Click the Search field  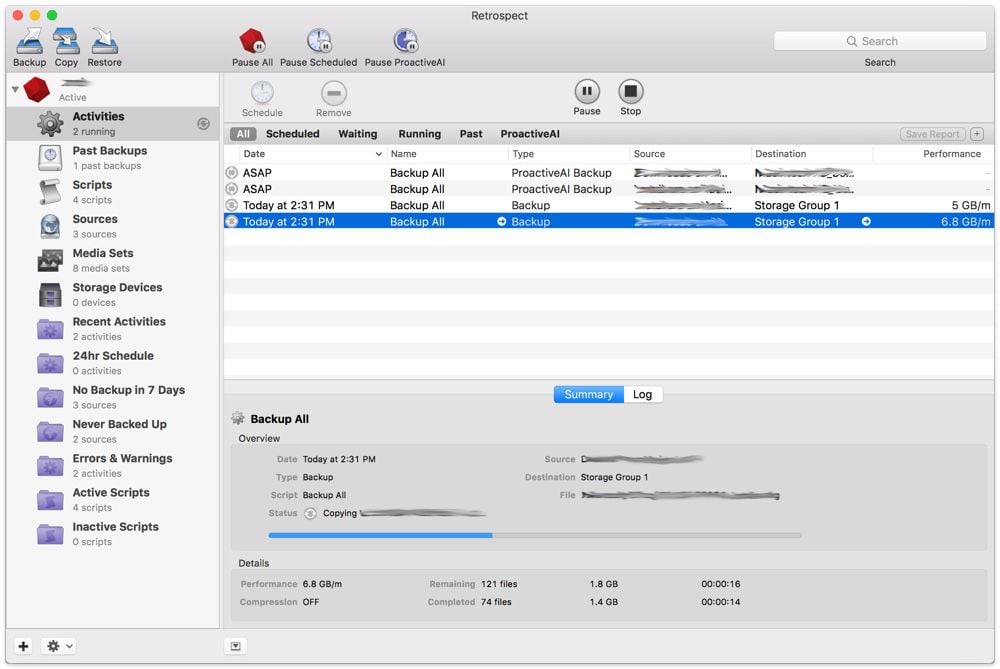point(879,41)
